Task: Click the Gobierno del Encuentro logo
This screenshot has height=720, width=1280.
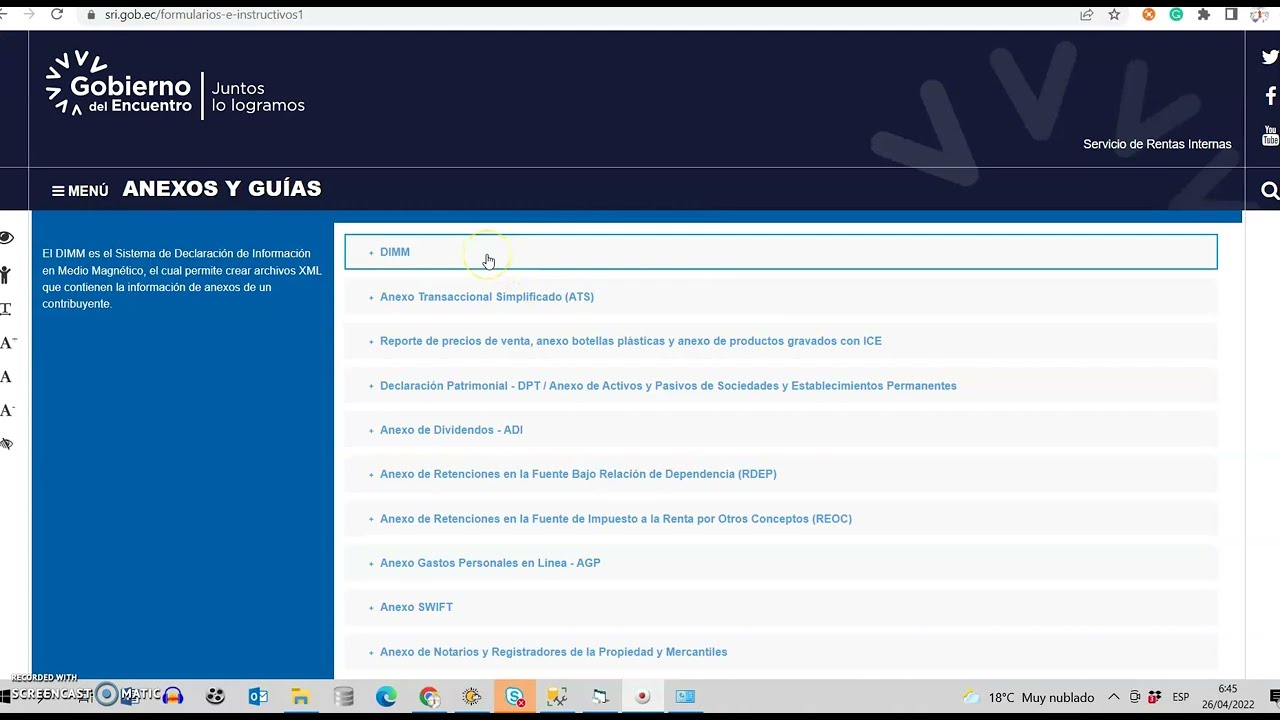Action: click(x=175, y=84)
